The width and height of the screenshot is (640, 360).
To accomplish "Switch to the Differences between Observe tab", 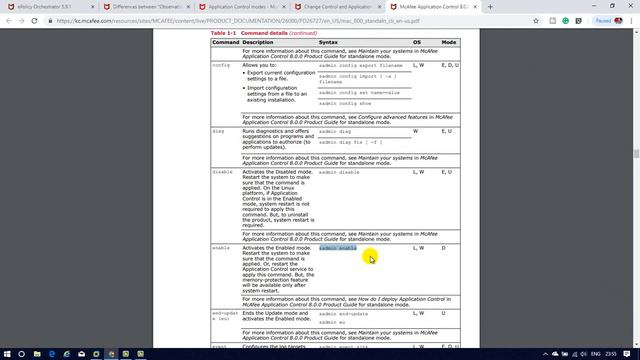I will (x=146, y=7).
